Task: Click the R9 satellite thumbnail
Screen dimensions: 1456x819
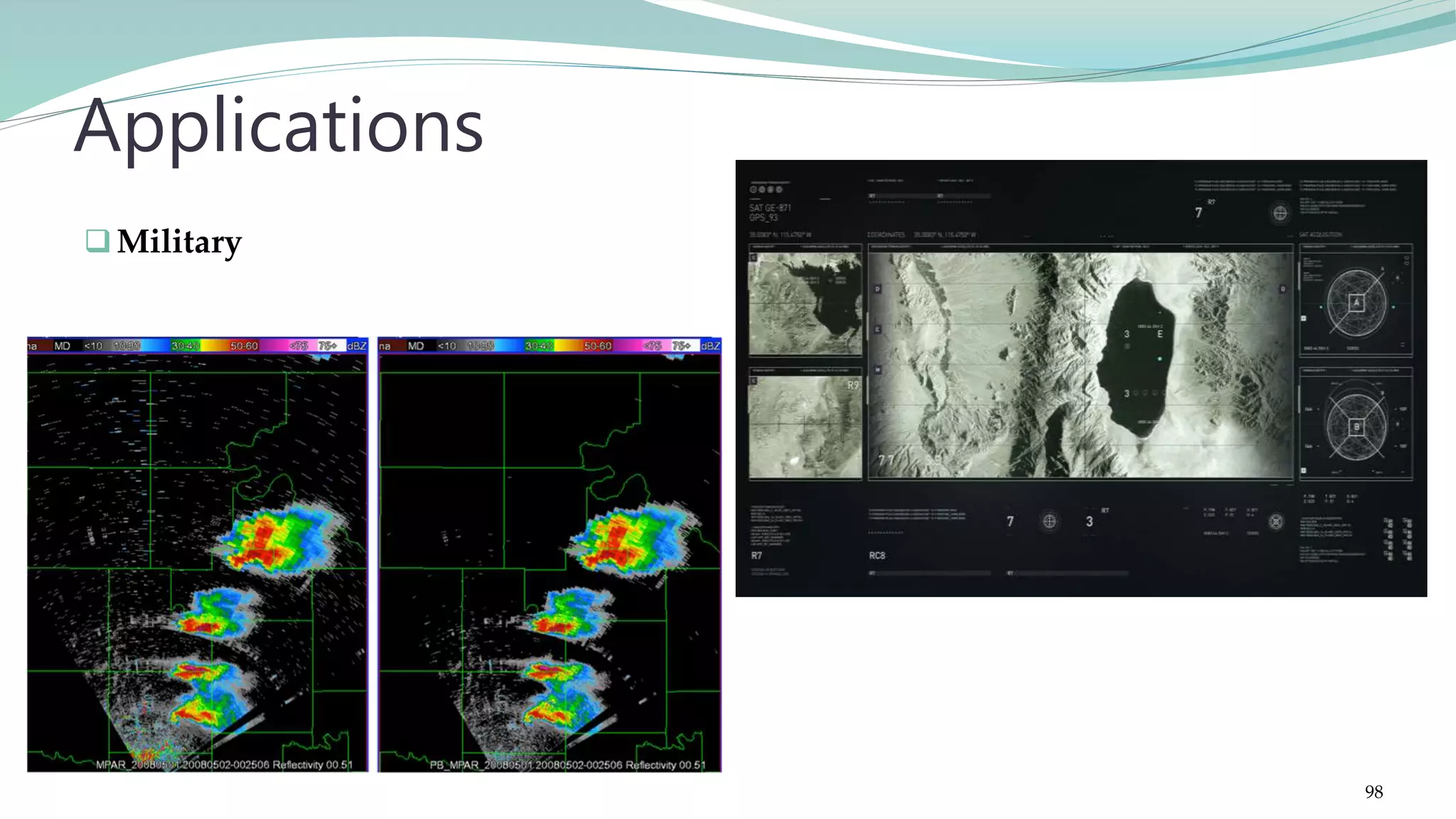Action: point(805,427)
